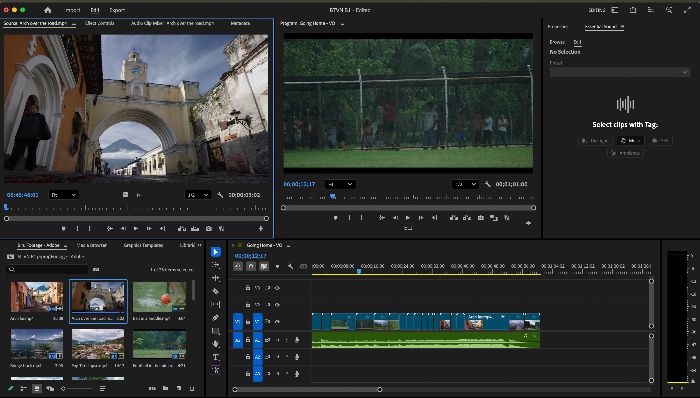Switch to the Effect Controls tab
Viewport: 700px width, 398px height.
click(100, 23)
